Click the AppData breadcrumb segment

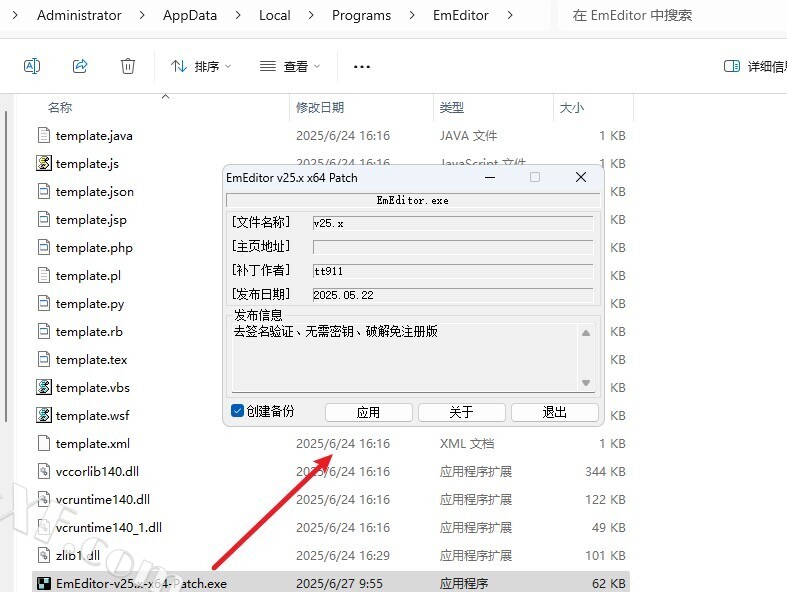pos(190,15)
